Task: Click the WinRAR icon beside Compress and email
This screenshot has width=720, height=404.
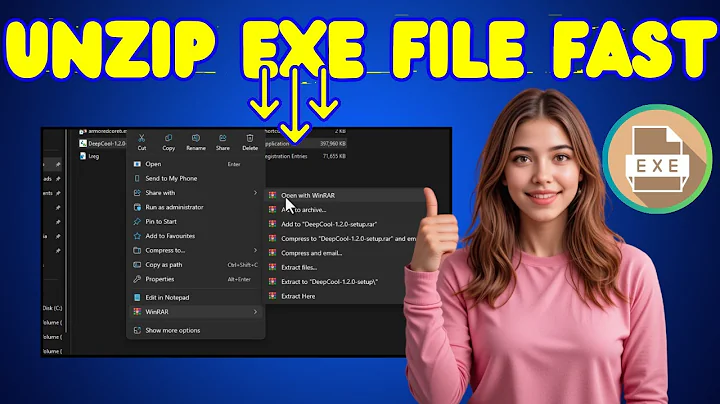Action: pos(272,253)
